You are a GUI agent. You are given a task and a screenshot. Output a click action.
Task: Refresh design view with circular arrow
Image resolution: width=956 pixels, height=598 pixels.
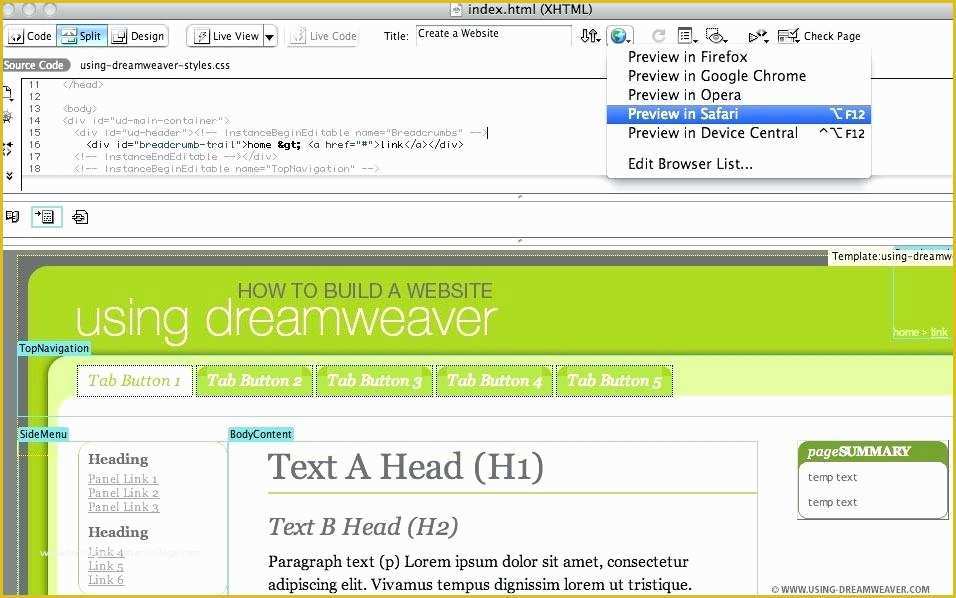[658, 36]
